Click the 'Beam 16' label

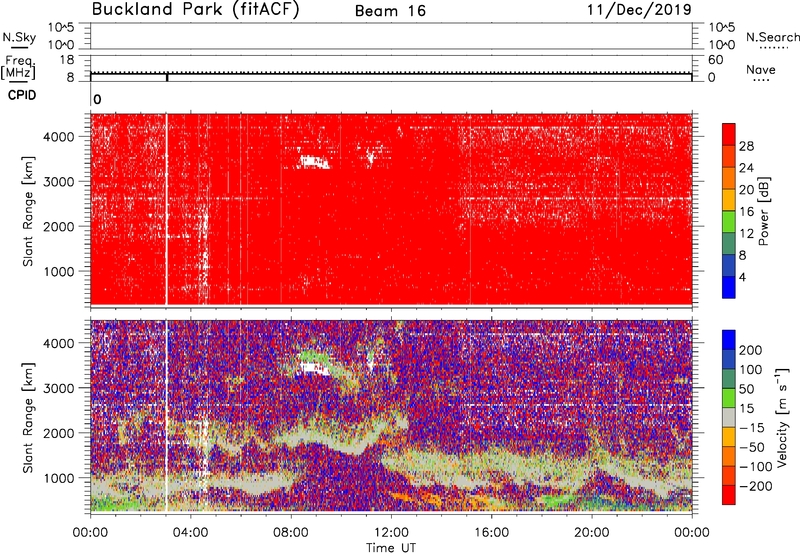click(390, 11)
